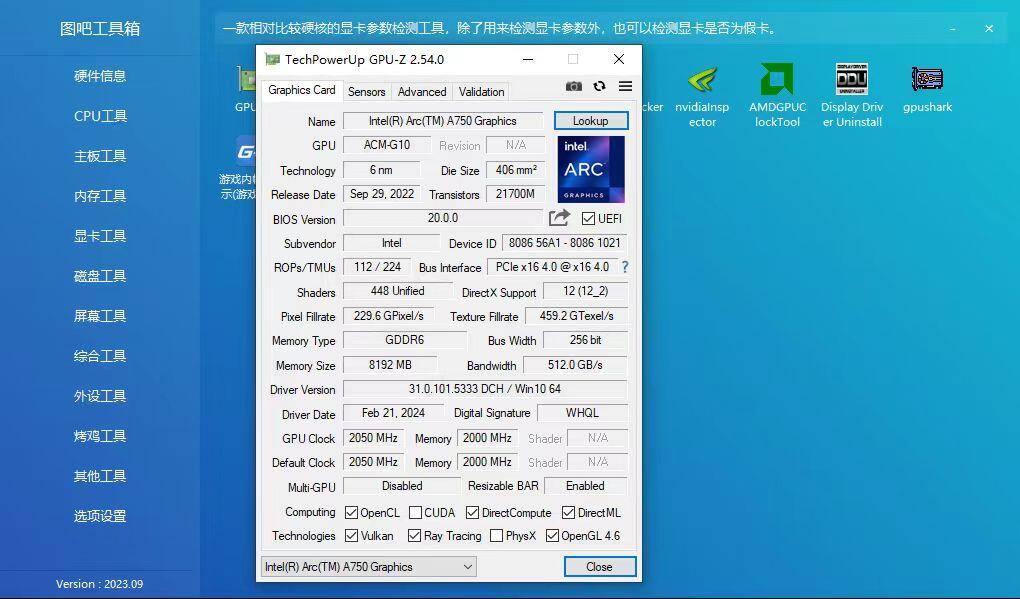The width and height of the screenshot is (1020, 599).
Task: Open the GPU-Z hamburger menu
Action: pos(625,86)
